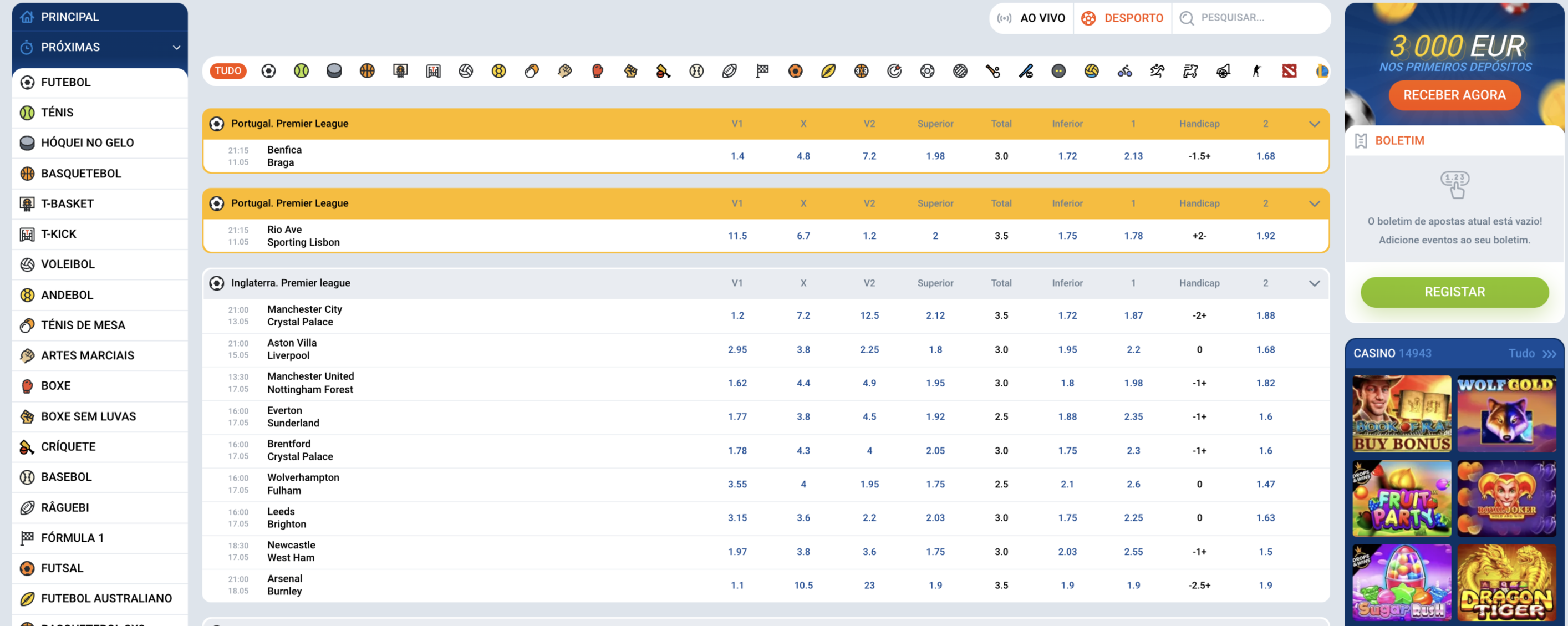Open the Dragon Tiger casino game
Screen dimensions: 1568x626
point(1506,583)
